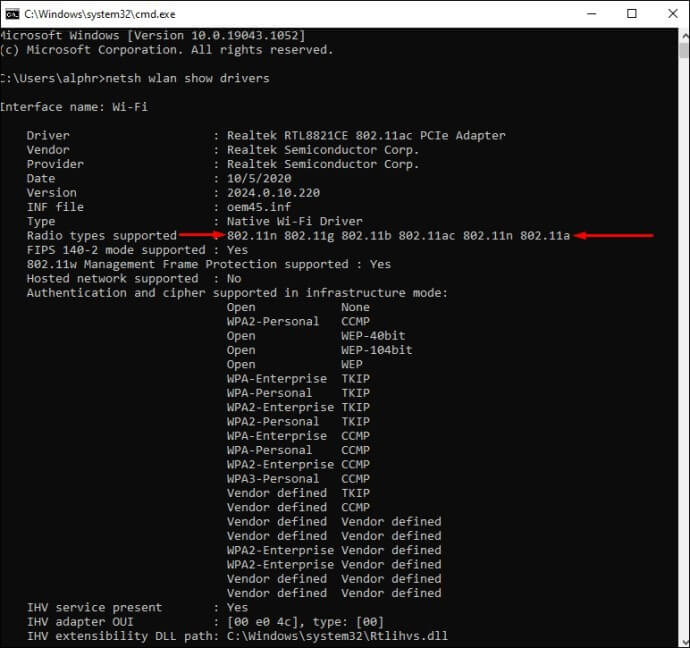Screen dimensions: 690x648
Task: Click the WPA-Personal TKIP row
Action: [x=298, y=393]
